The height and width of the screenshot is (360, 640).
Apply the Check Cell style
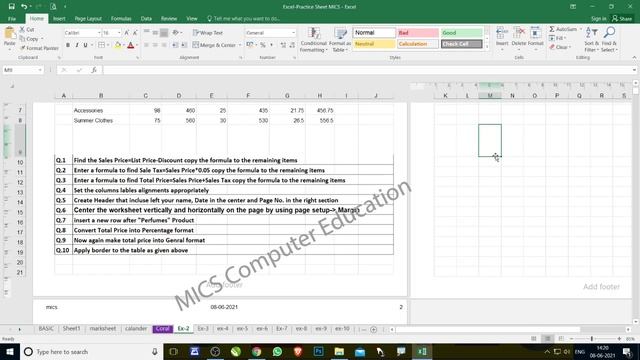[461, 44]
